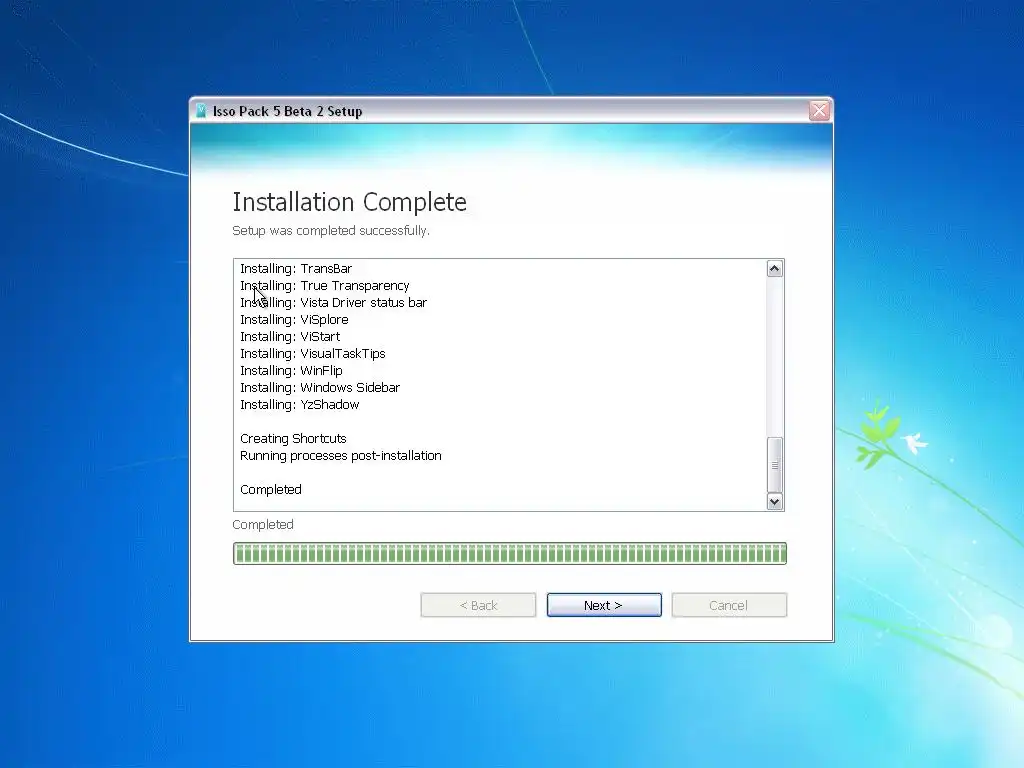Click the 'Installation Complete' heading

pyautogui.click(x=349, y=202)
